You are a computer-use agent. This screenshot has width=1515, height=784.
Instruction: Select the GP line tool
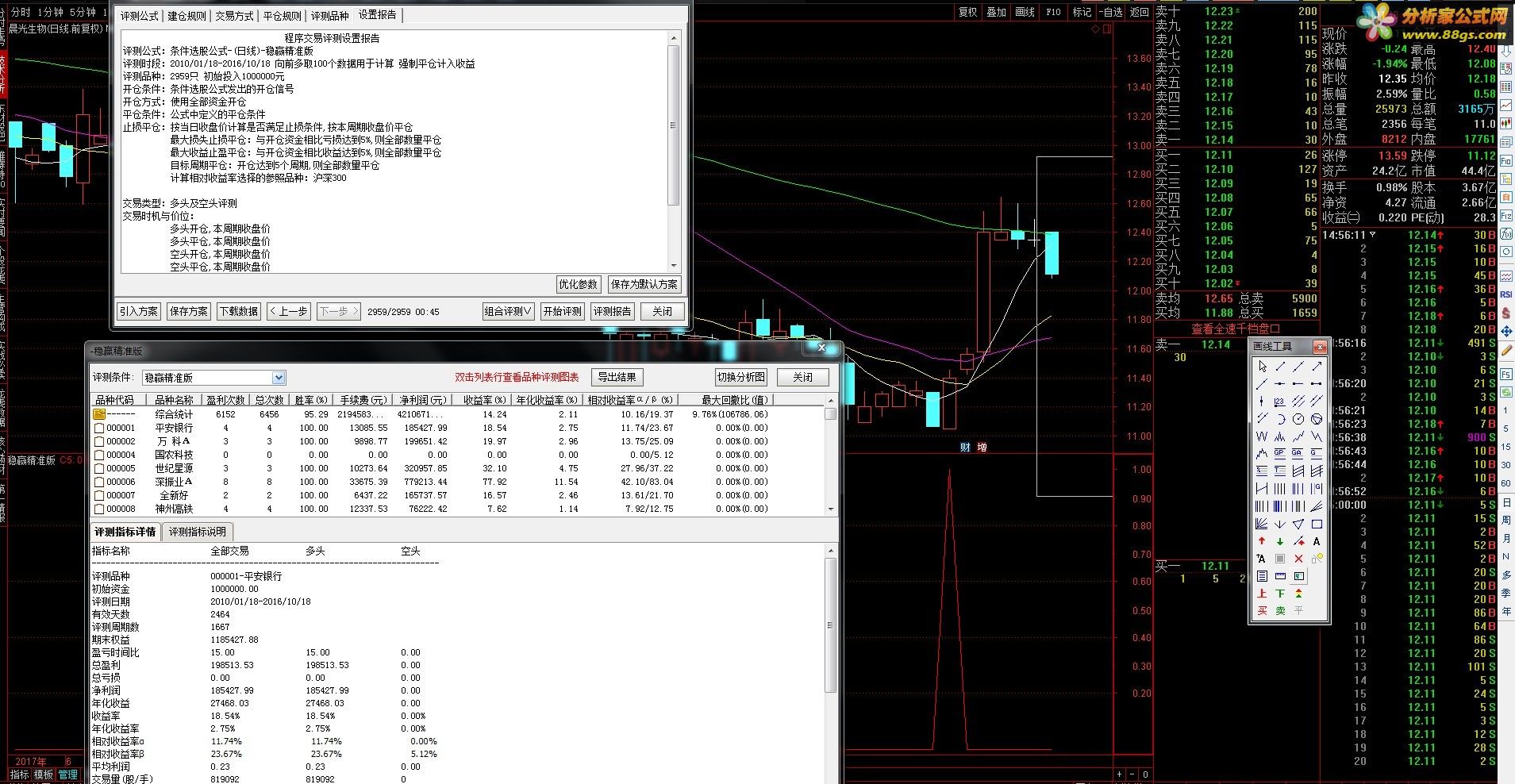pos(1280,453)
